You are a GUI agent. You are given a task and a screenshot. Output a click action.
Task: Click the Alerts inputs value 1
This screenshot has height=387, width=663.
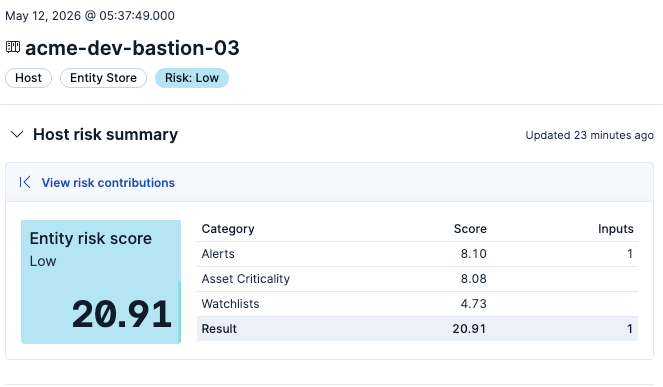630,254
